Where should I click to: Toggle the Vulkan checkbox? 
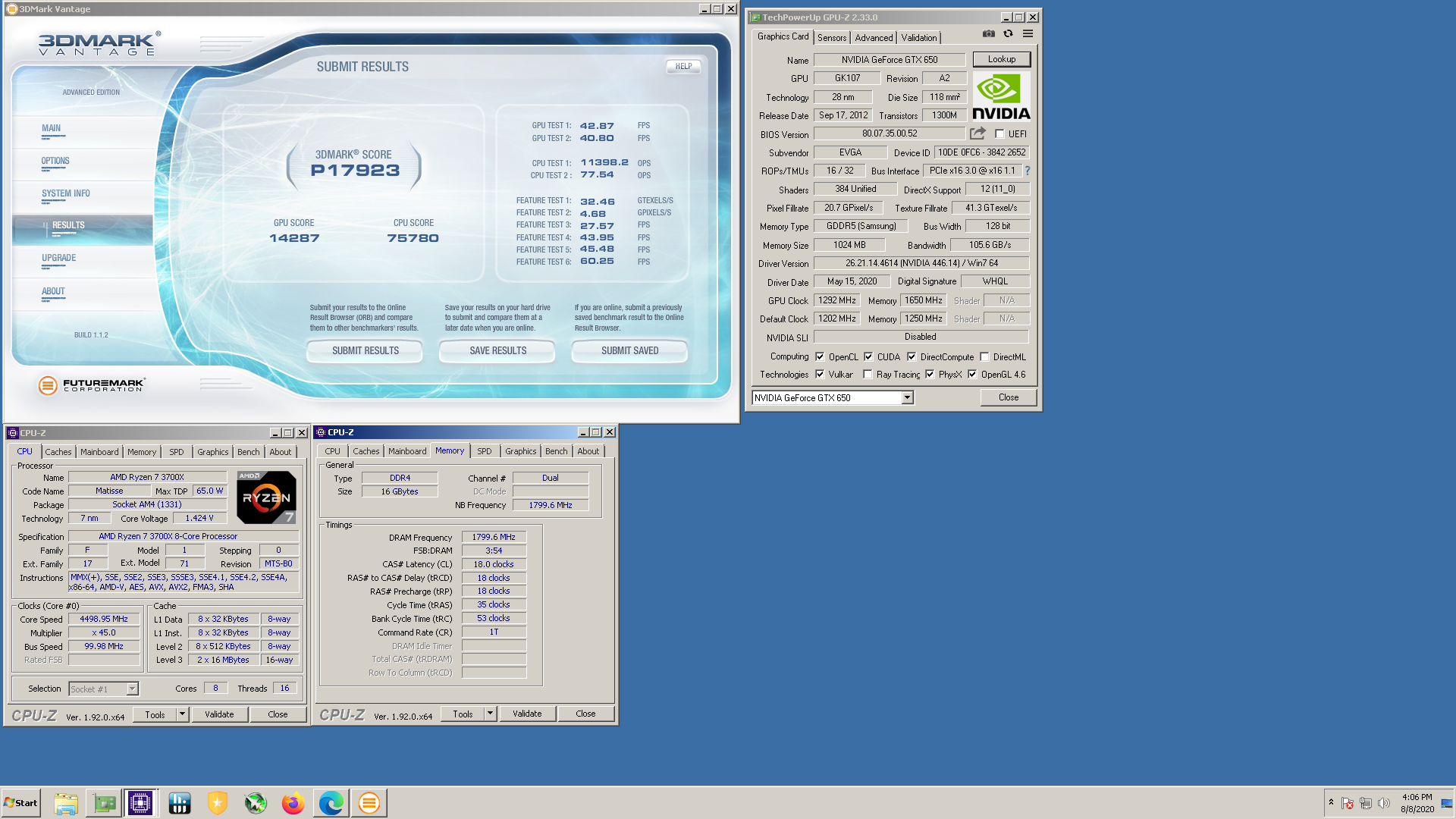point(820,374)
